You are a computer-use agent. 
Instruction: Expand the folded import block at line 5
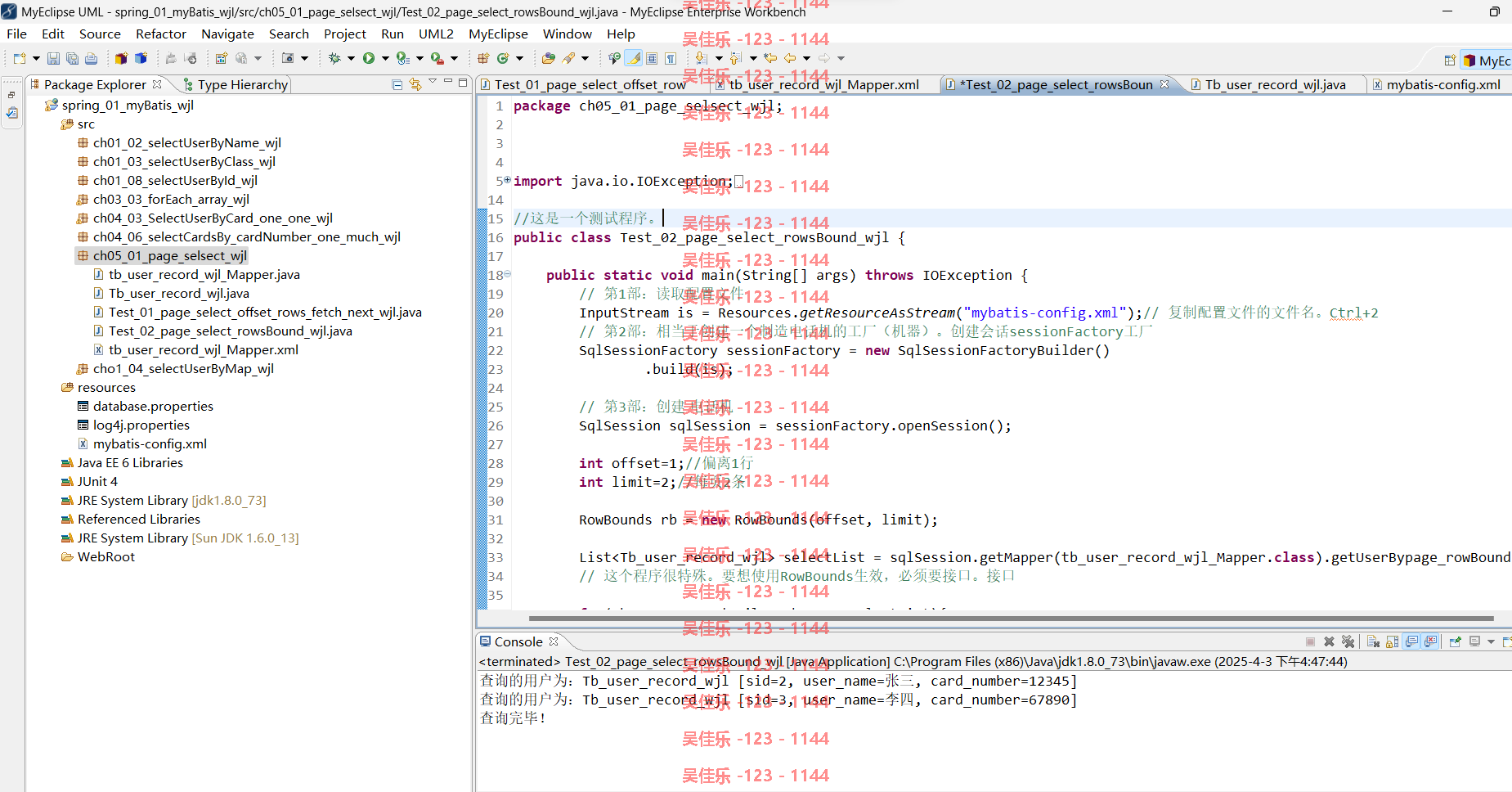tap(507, 180)
